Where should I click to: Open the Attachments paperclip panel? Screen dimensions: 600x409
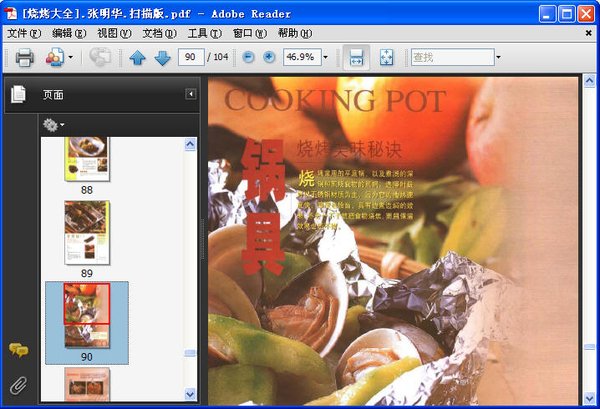coord(18,385)
